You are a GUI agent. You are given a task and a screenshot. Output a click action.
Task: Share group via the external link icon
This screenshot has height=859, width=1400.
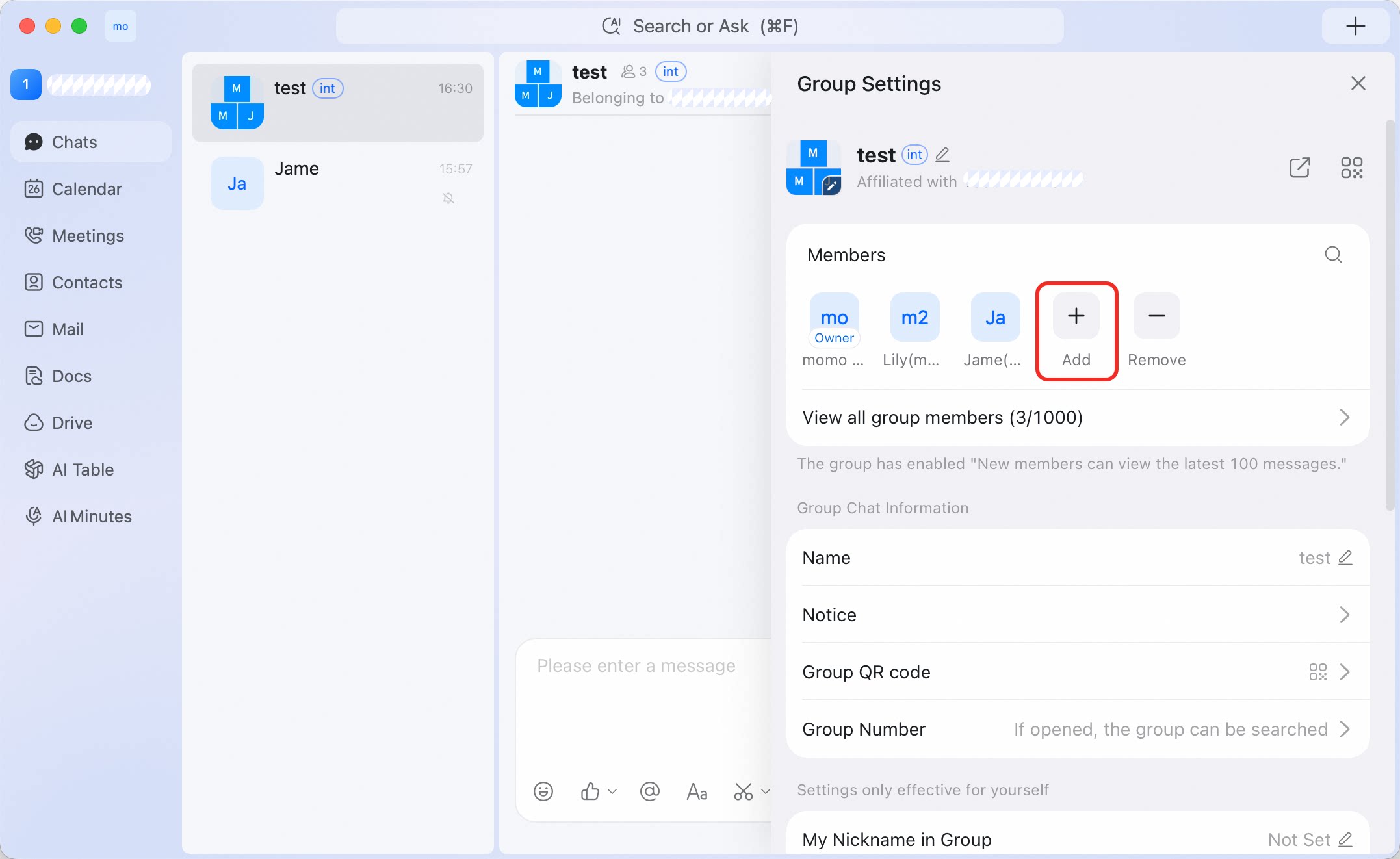pyautogui.click(x=1299, y=168)
